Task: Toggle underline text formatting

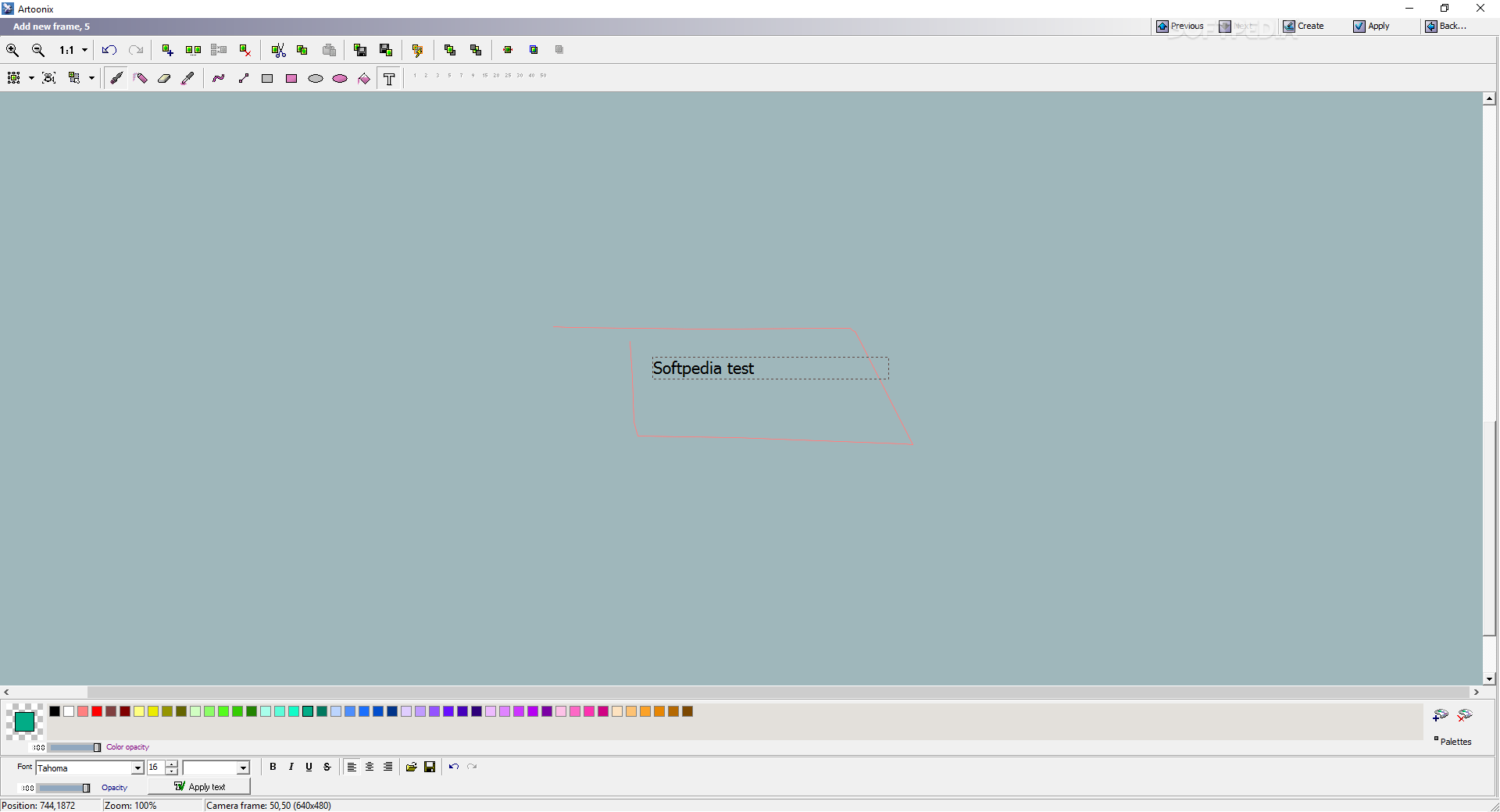Action: 309,767
